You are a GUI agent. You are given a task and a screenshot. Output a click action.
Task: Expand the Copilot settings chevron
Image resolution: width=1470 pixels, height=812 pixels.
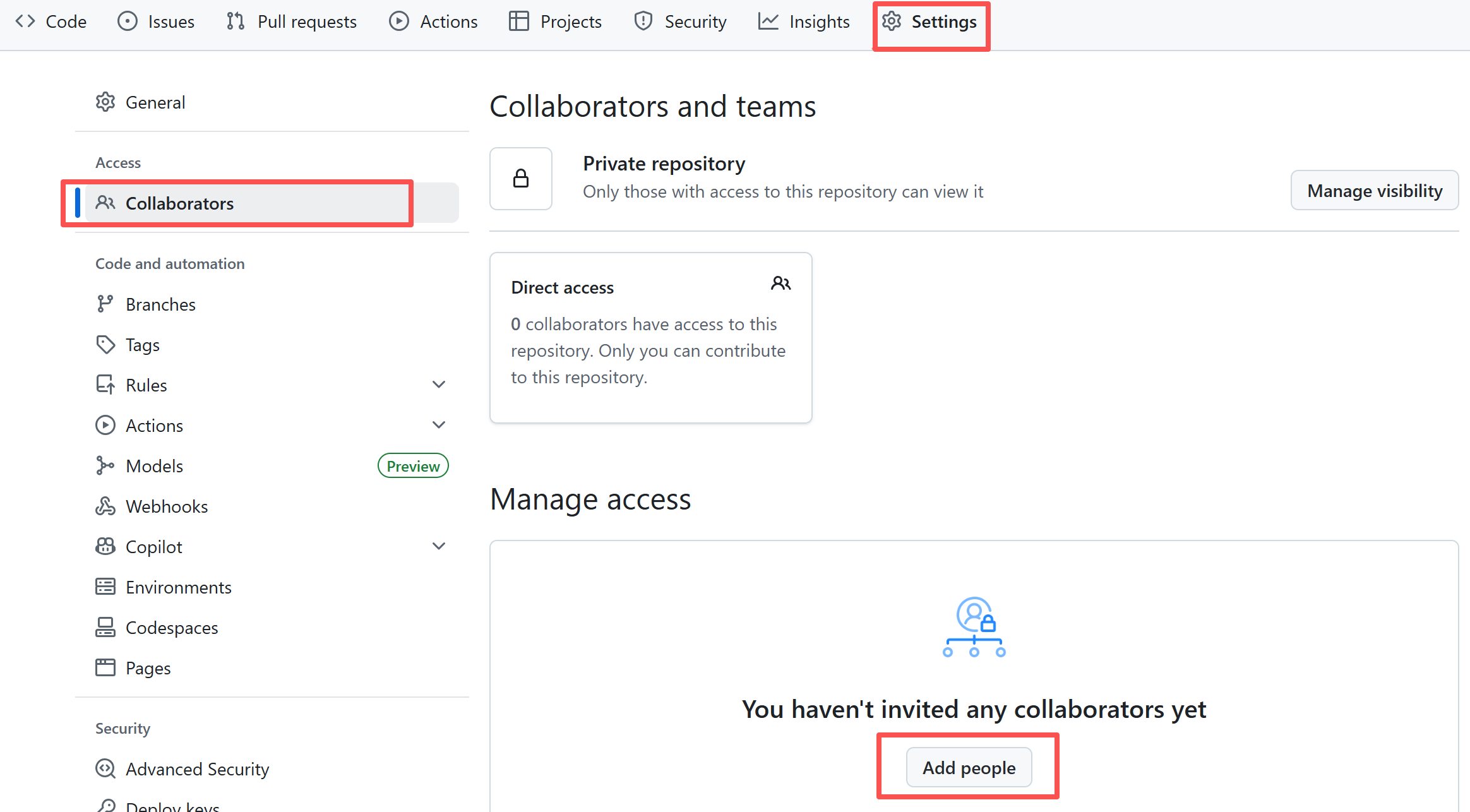(439, 546)
